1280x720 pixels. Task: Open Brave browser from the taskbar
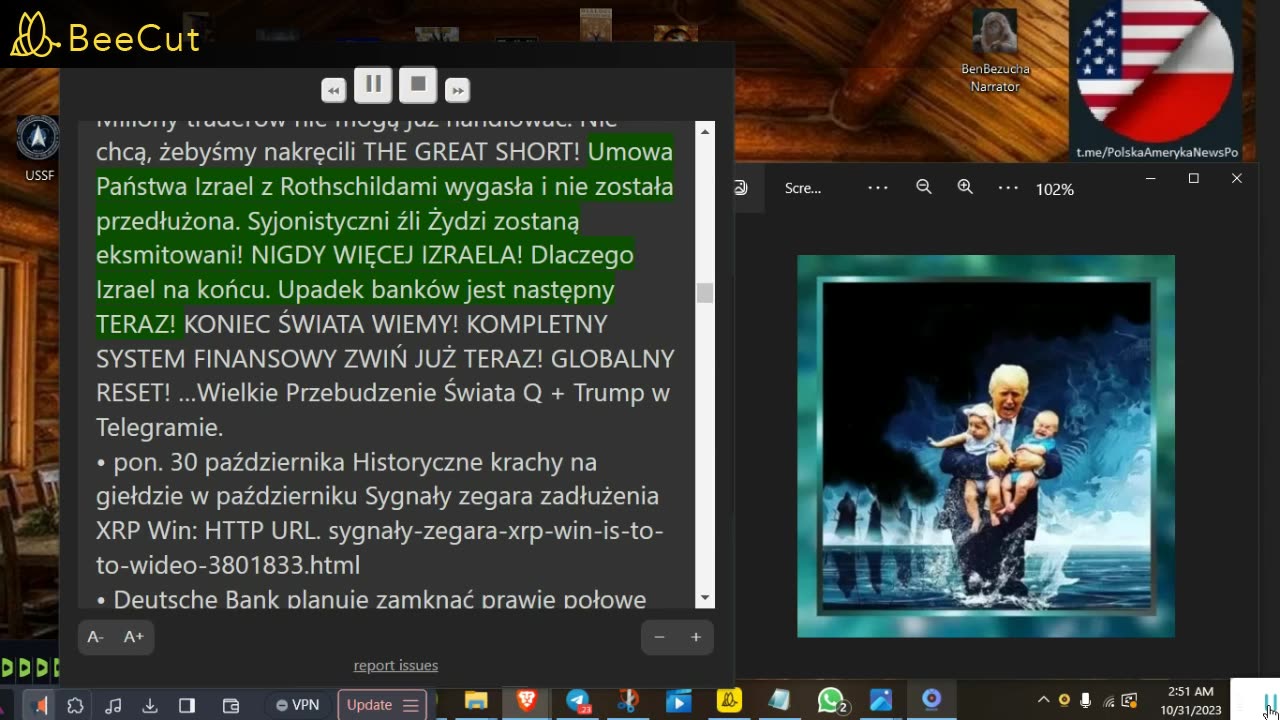[527, 701]
